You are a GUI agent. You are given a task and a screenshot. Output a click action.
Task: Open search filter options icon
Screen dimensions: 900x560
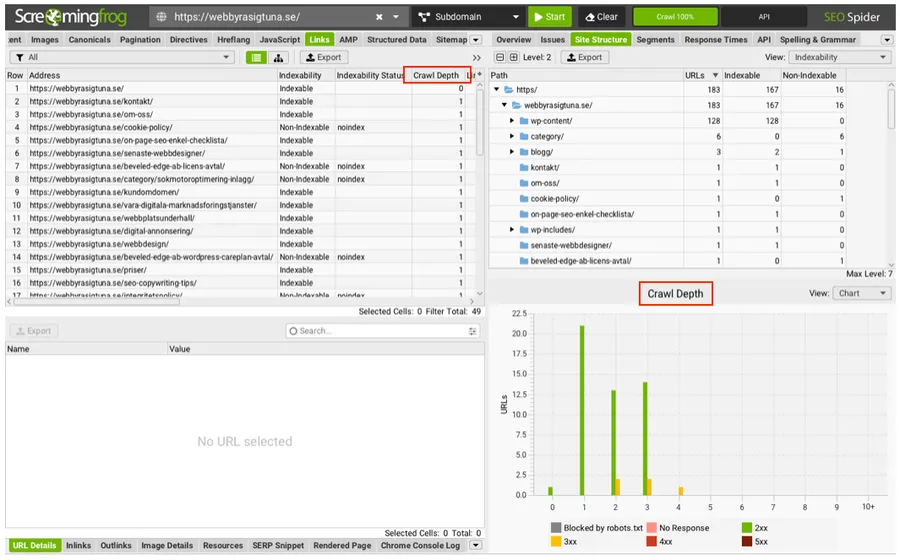pyautogui.click(x=472, y=331)
